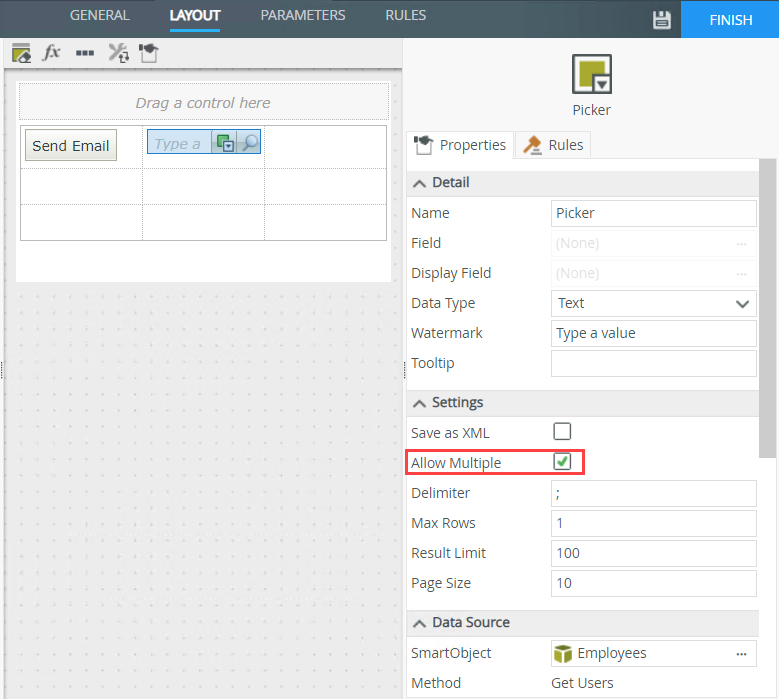Go to the RULES tab in header
Screen dimensions: 779x699
tap(405, 15)
